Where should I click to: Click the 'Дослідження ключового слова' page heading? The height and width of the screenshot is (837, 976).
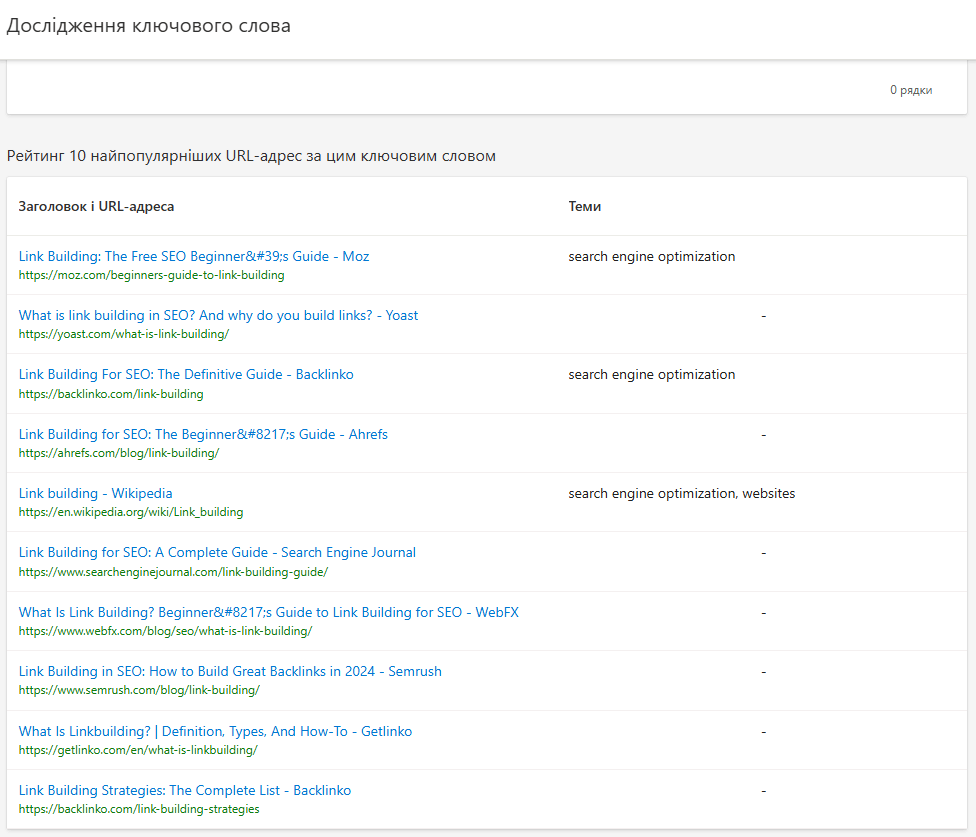pyautogui.click(x=149, y=26)
